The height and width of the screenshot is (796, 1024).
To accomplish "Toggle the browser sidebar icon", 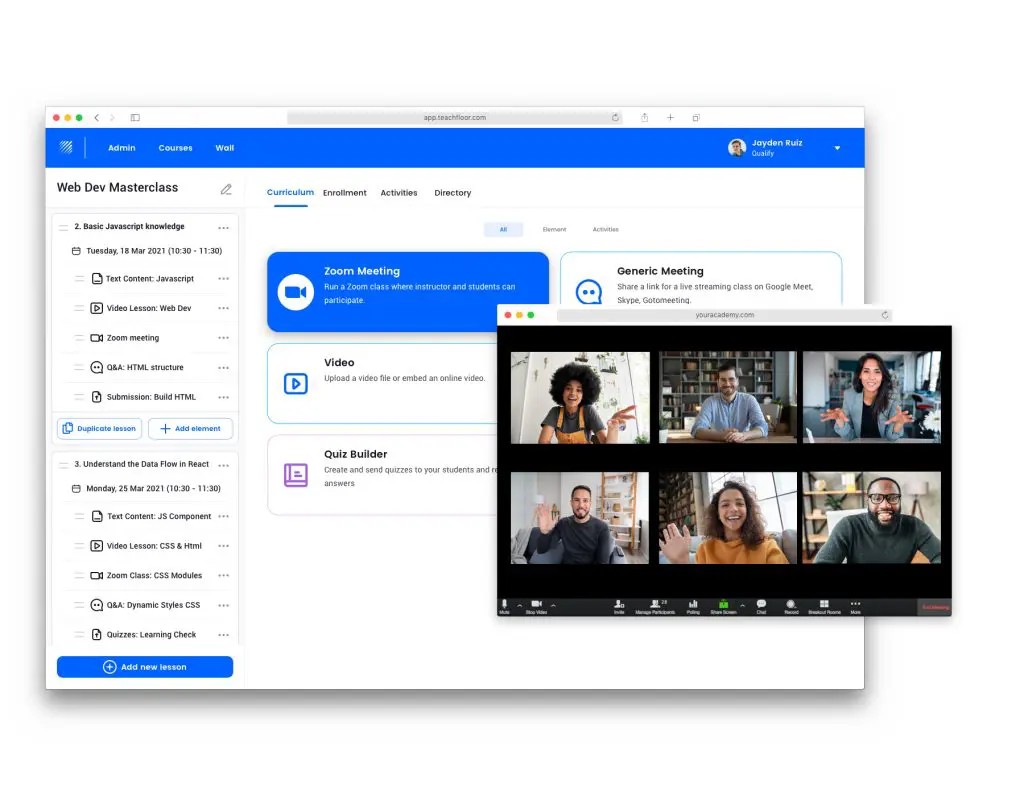I will click(x=135, y=118).
